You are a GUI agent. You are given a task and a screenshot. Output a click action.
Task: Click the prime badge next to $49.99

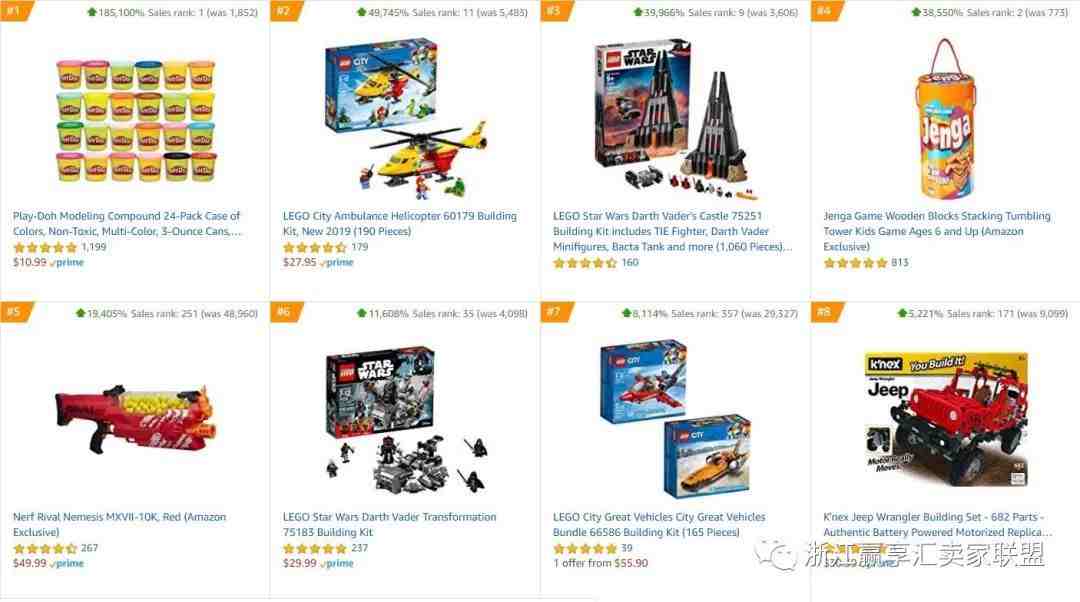click(x=67, y=563)
